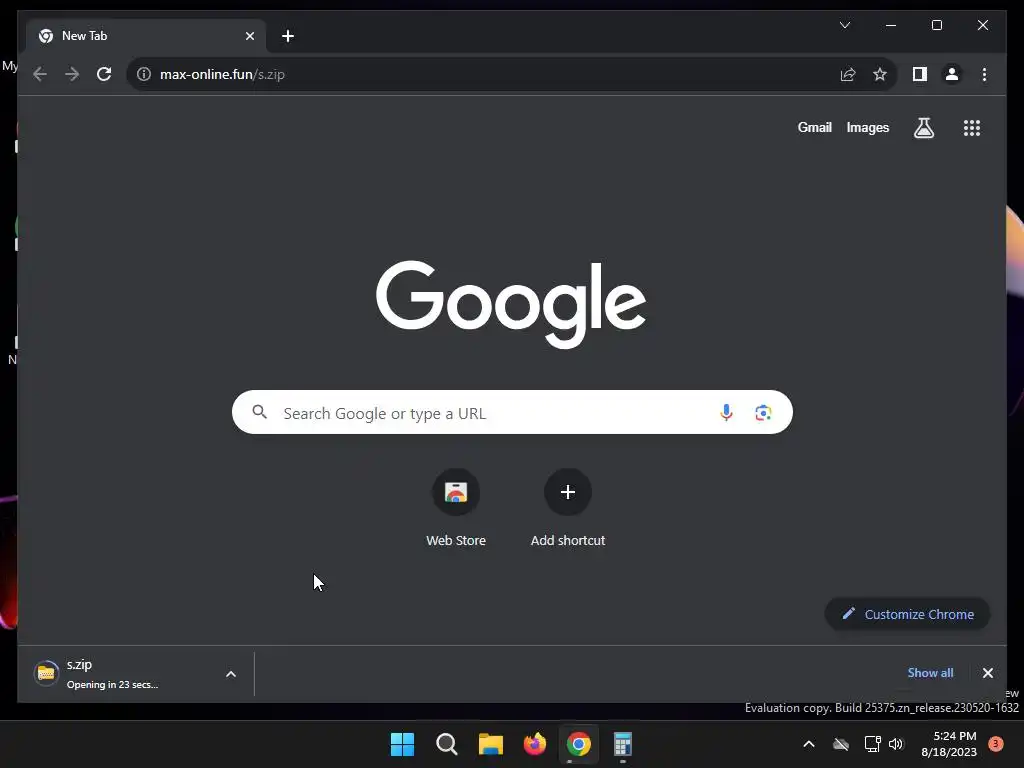Open the Chrome side panel

click(x=920, y=74)
